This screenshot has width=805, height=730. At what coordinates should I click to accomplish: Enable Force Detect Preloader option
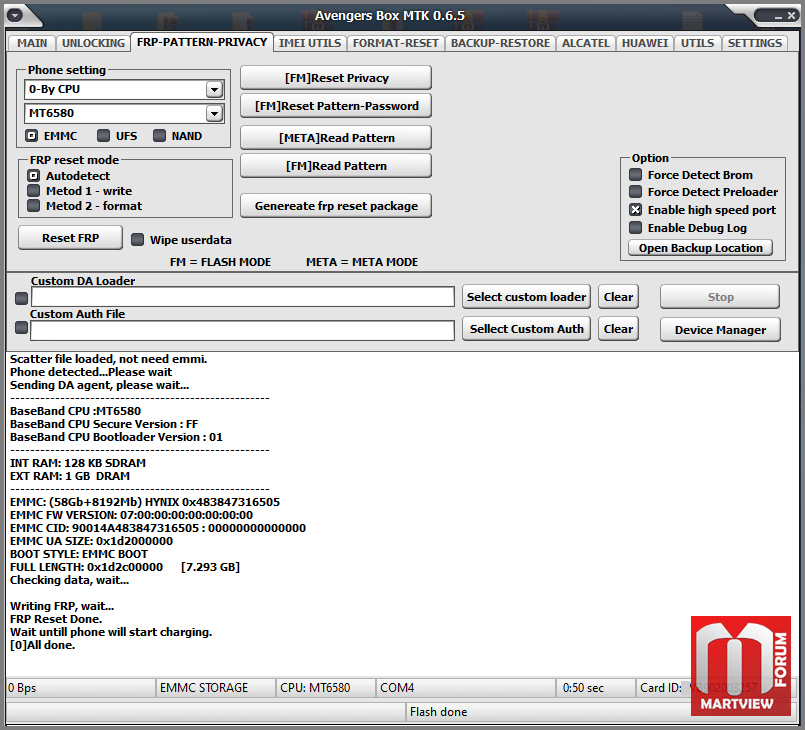coord(636,192)
